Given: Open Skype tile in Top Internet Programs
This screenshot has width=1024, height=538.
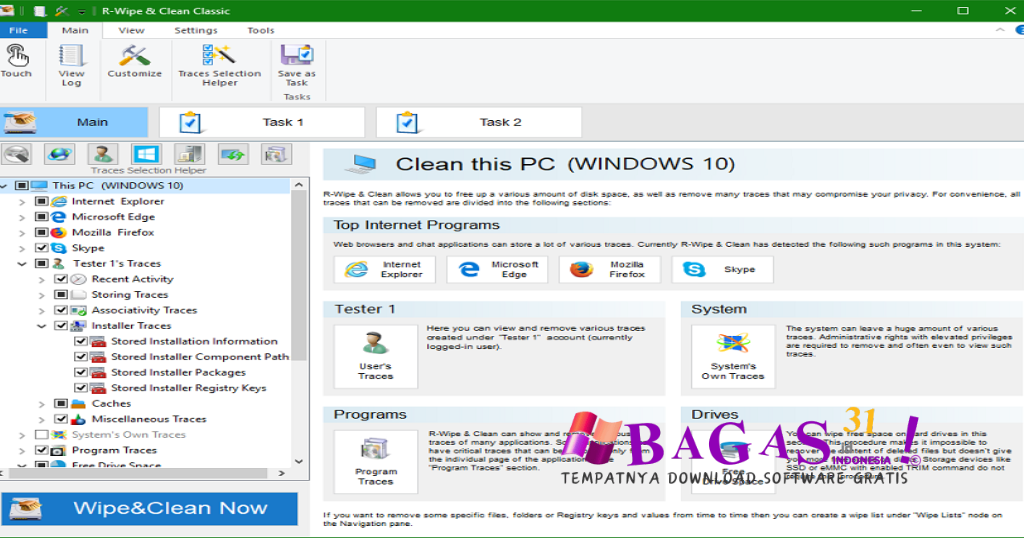Looking at the screenshot, I should coord(722,269).
